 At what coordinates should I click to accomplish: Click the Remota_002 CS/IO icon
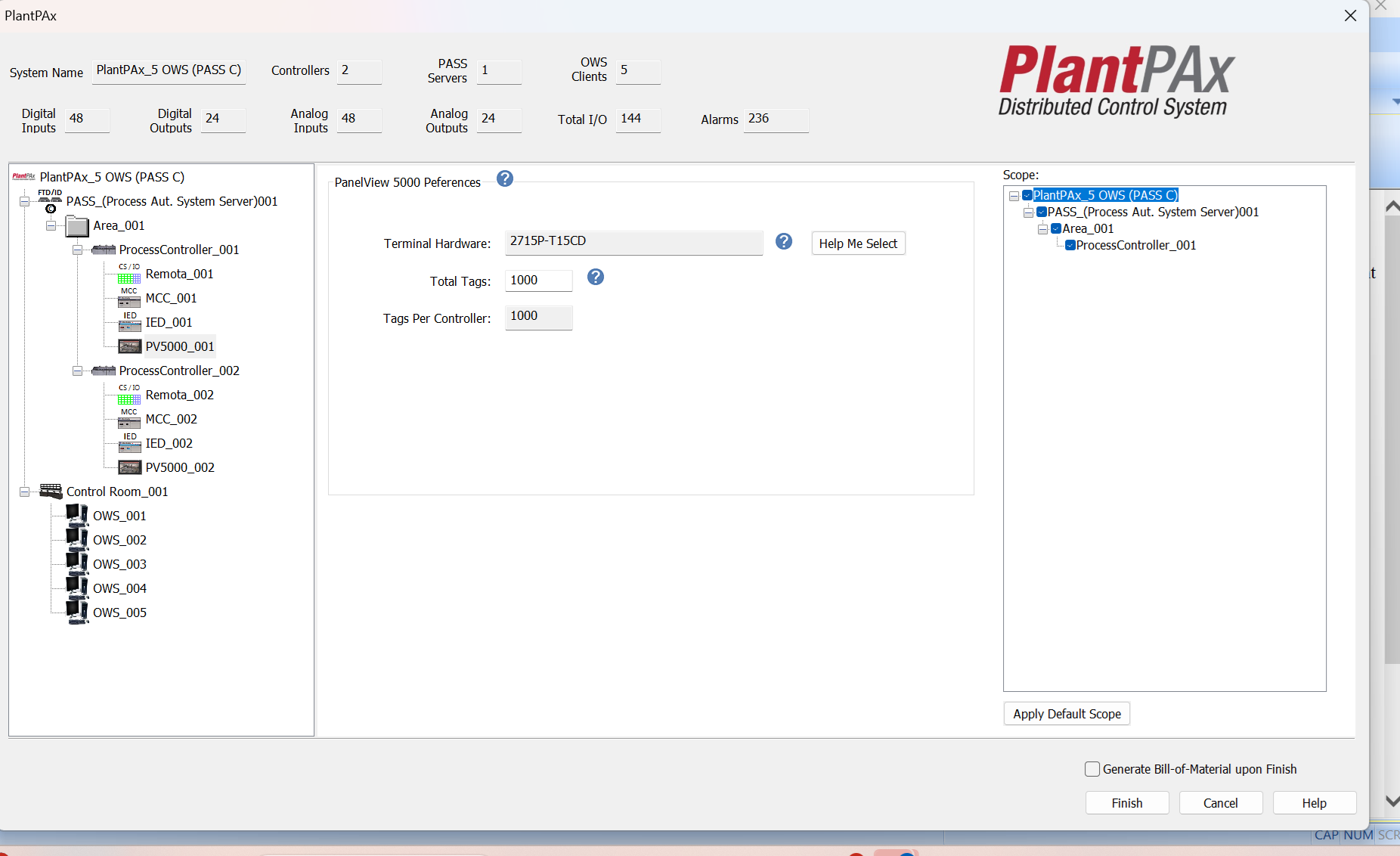click(x=129, y=395)
